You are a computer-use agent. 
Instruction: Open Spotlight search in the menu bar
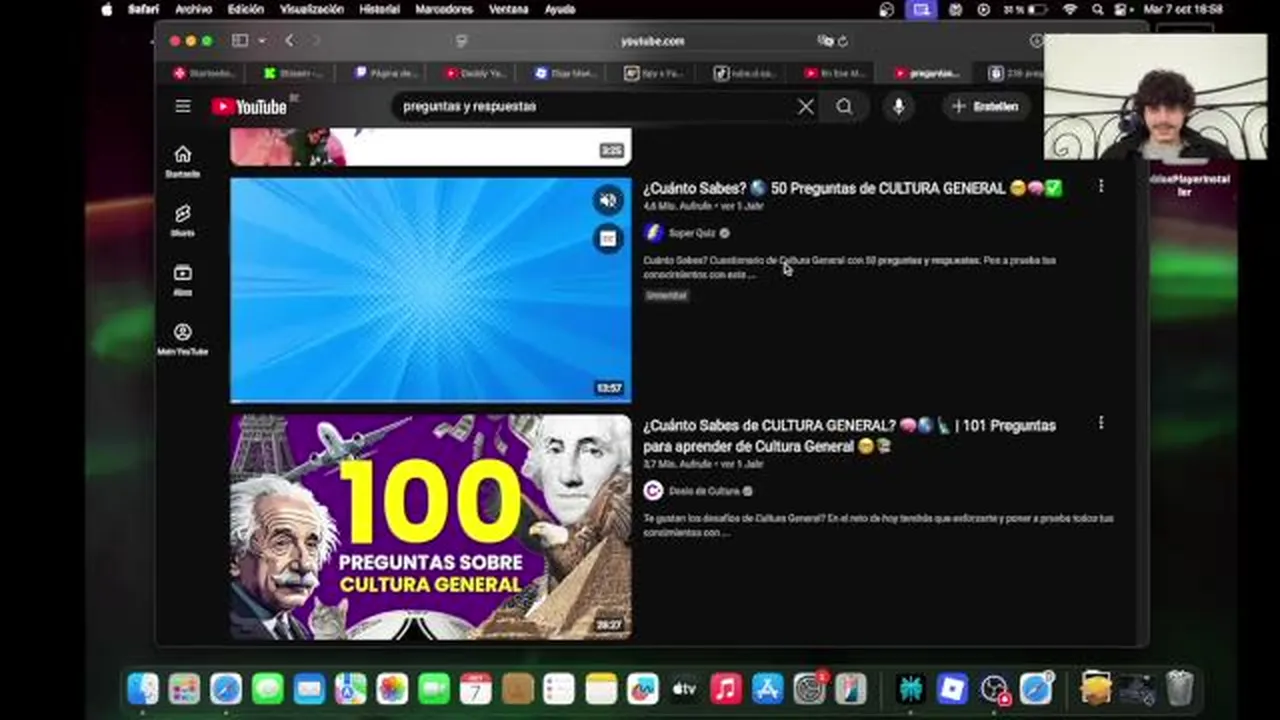1098,9
